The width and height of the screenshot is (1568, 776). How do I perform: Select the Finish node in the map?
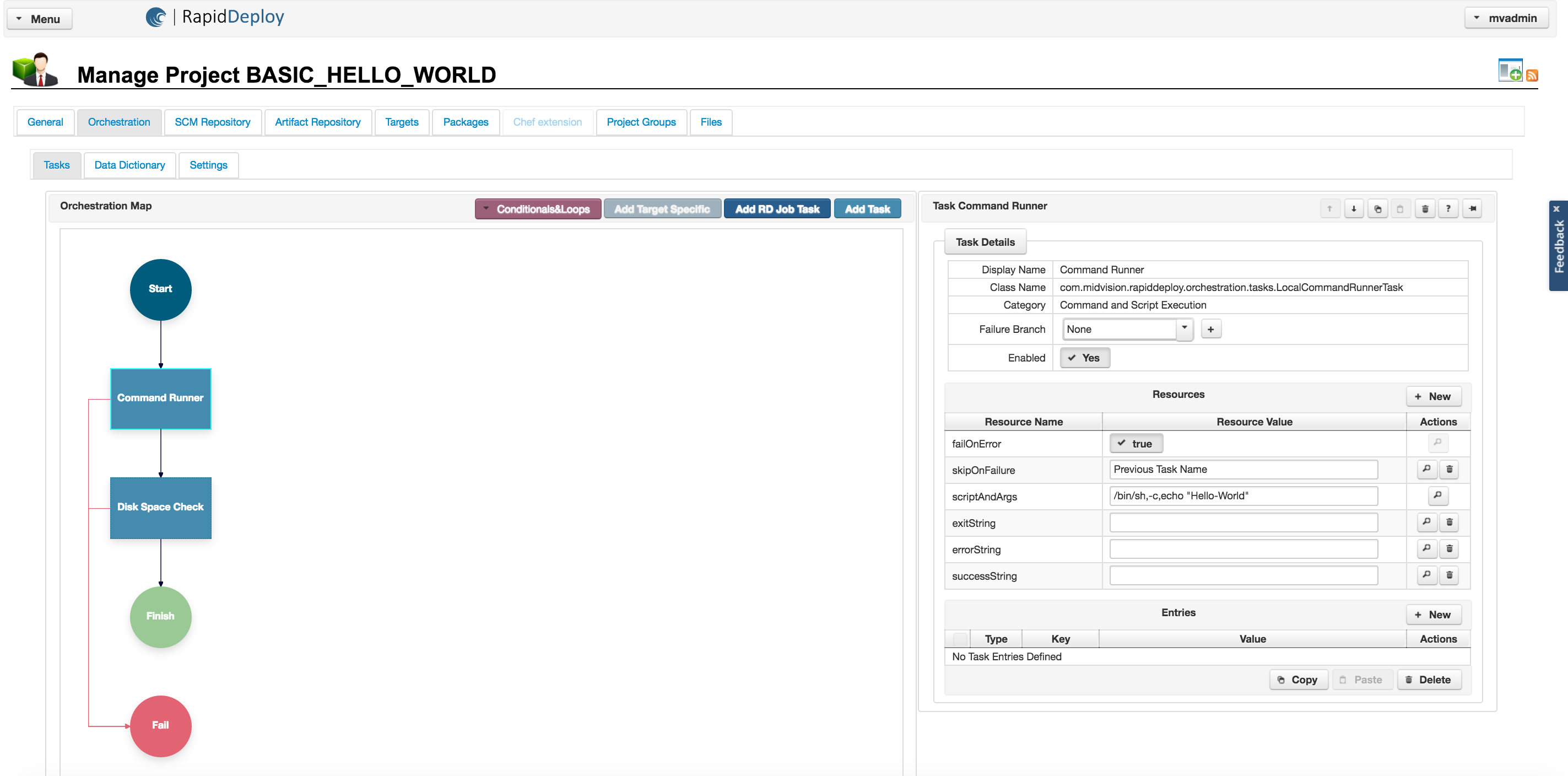[x=161, y=616]
